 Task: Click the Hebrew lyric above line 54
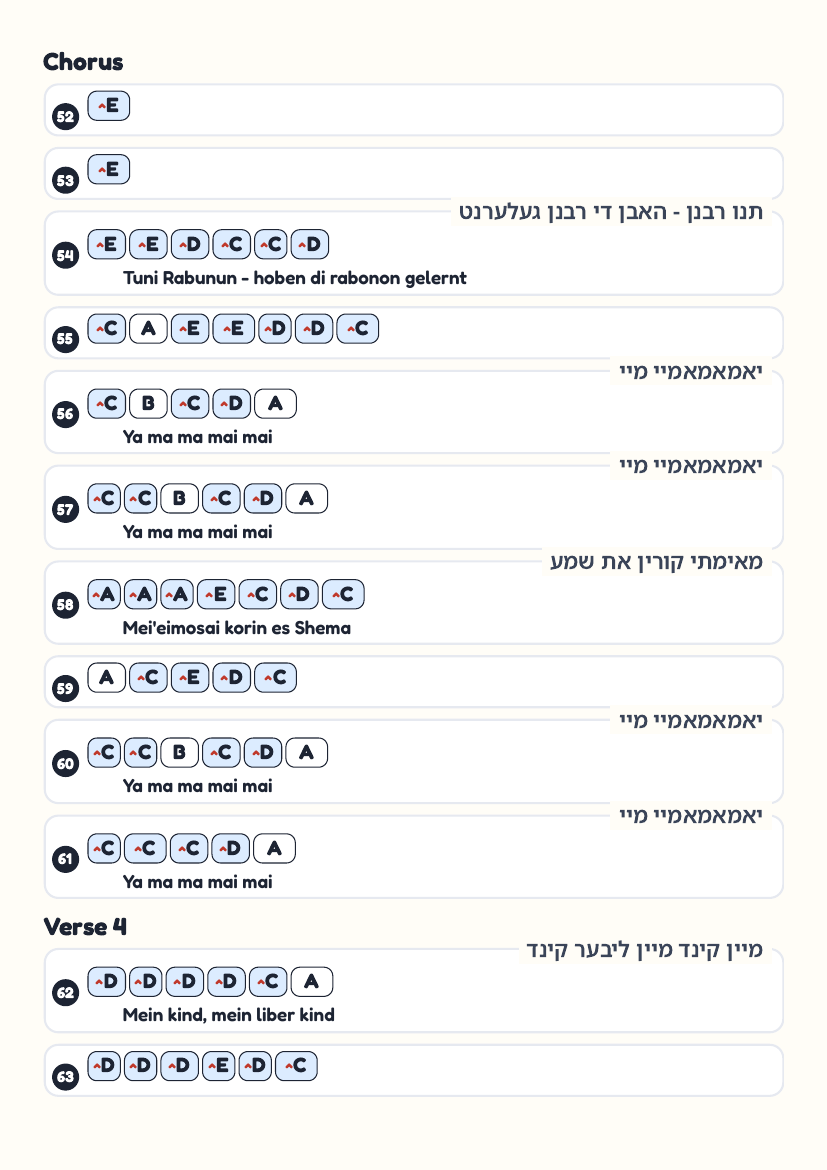point(611,212)
